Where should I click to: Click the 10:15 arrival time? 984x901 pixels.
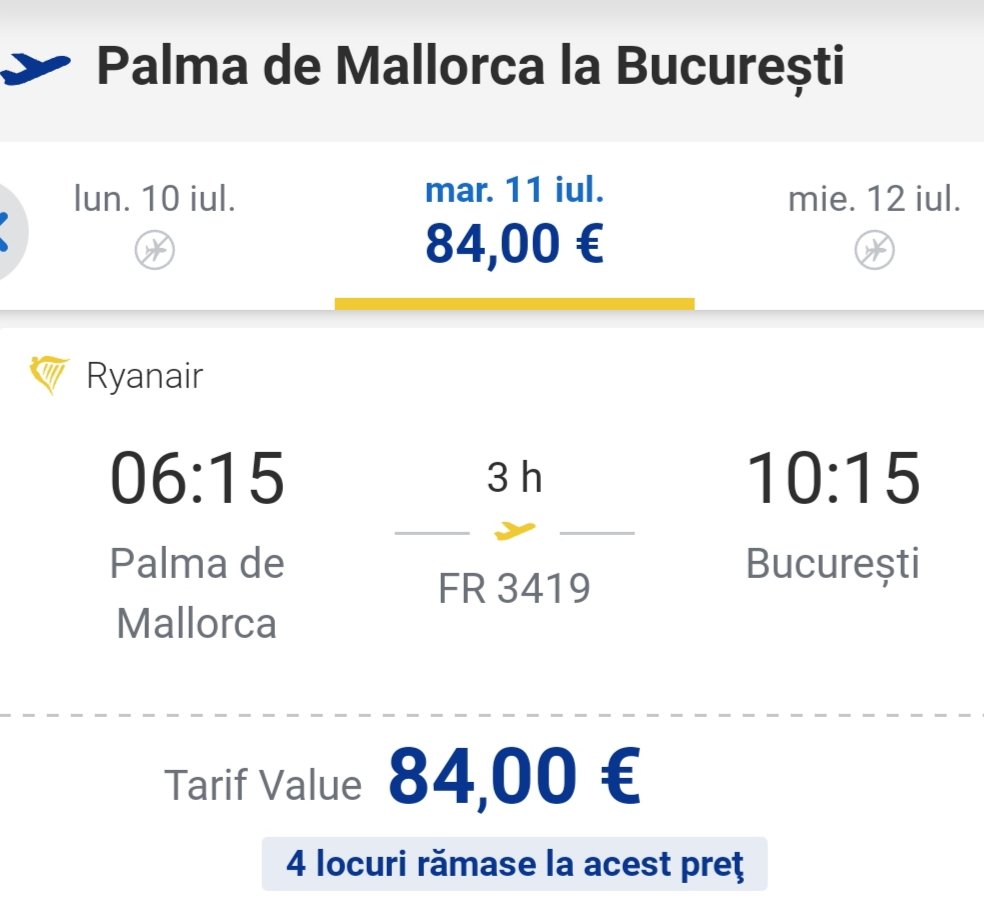[x=833, y=479]
